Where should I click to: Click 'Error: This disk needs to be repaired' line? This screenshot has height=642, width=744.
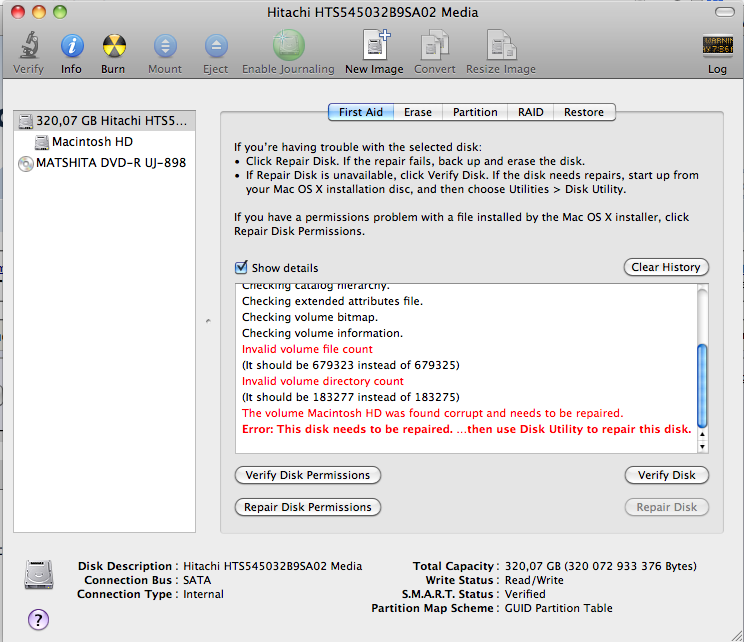coord(466,429)
